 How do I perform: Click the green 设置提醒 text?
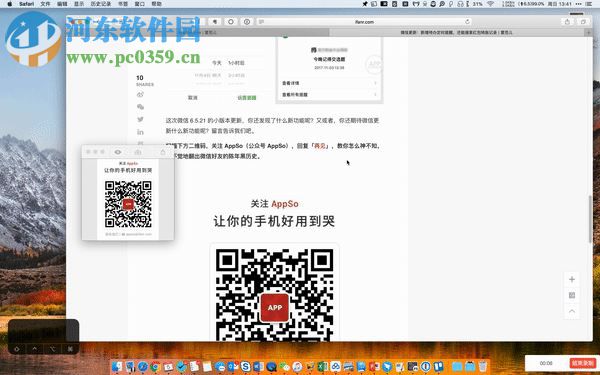(x=247, y=98)
